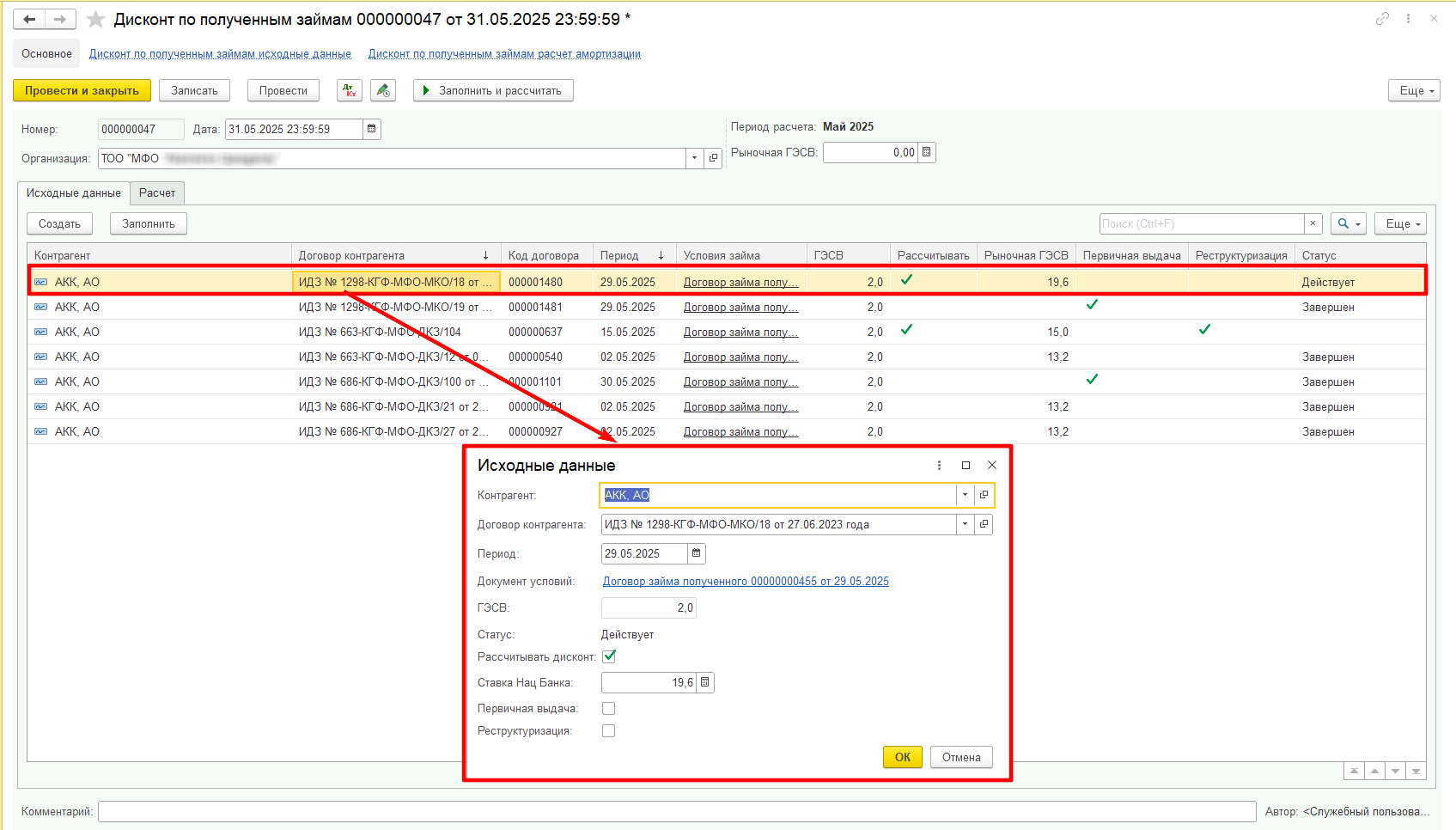Expand the Организация dropdown list
The image size is (1456, 830).
[x=694, y=158]
